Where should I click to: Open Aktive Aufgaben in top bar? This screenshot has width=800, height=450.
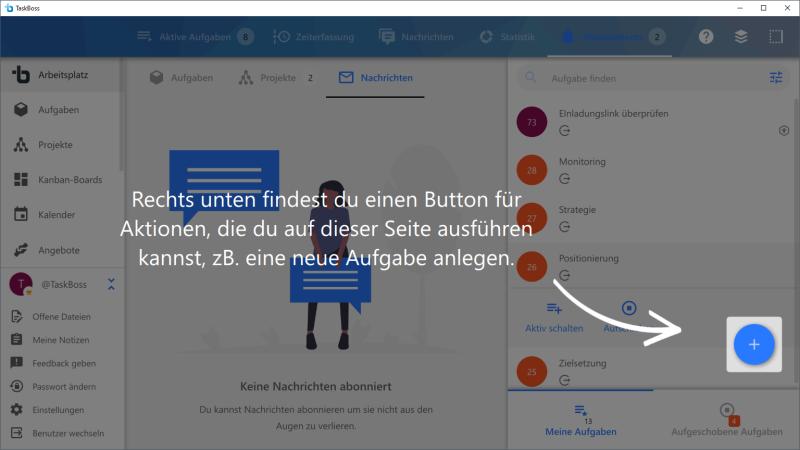pyautogui.click(x=195, y=37)
